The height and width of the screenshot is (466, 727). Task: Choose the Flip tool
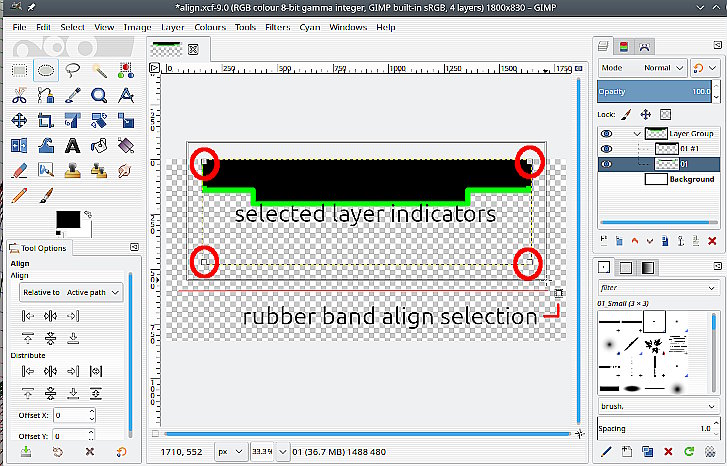click(19, 146)
